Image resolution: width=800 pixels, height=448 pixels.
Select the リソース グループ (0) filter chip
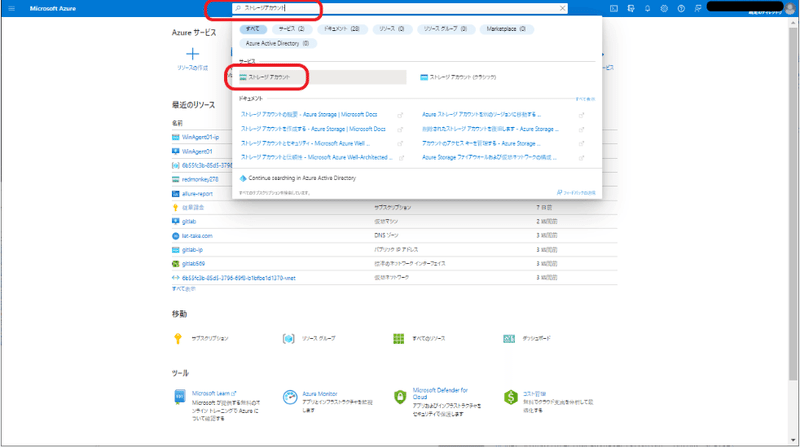point(445,29)
